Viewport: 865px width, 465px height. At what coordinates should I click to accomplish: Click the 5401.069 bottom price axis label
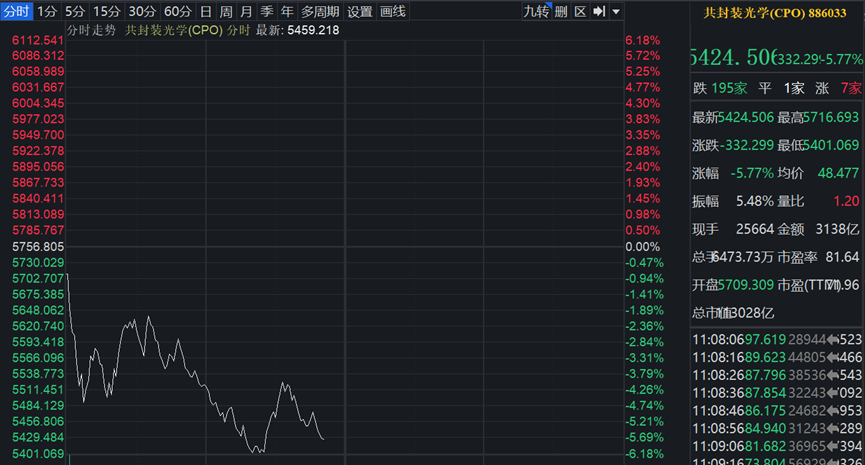click(x=38, y=454)
